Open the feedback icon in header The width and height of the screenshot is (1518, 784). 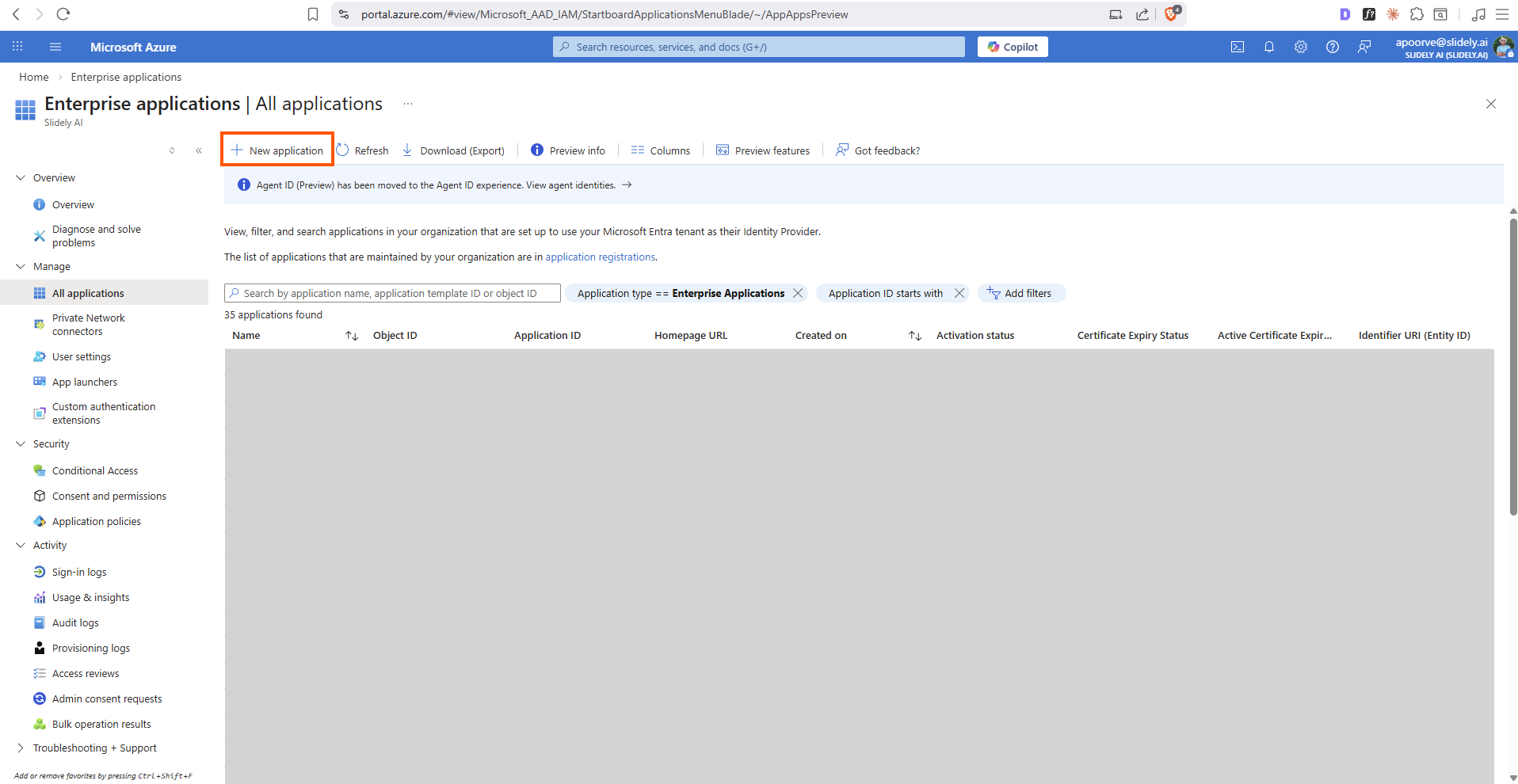[1364, 47]
